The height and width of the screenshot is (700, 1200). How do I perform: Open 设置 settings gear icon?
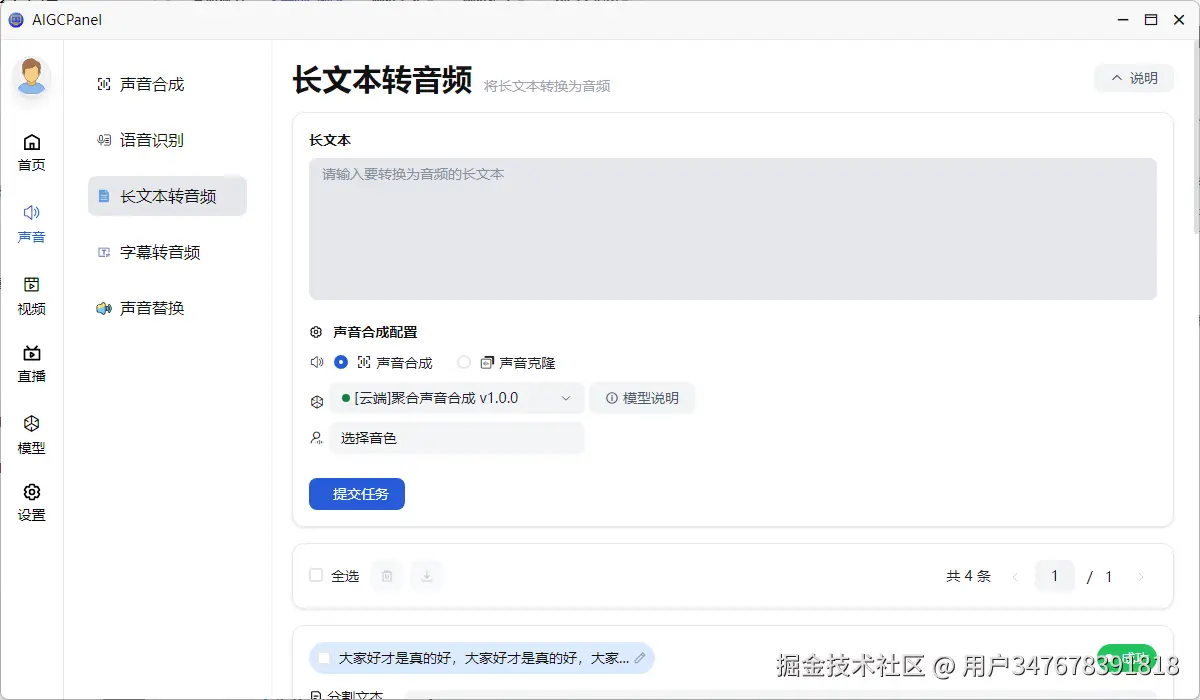(x=32, y=493)
